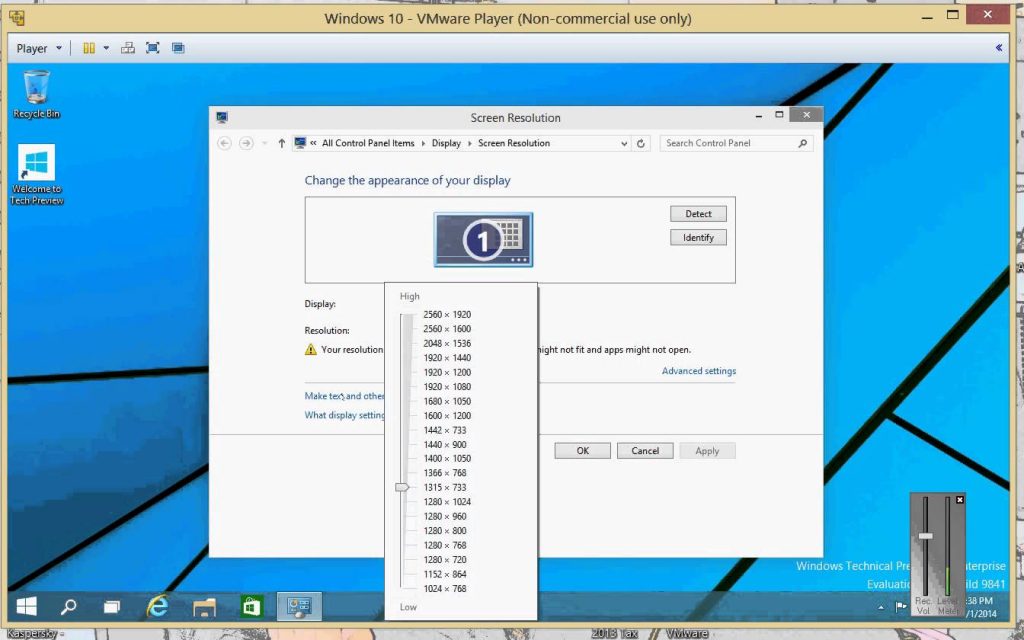Click the Forward arrow in Screen Resolution

pyautogui.click(x=246, y=143)
